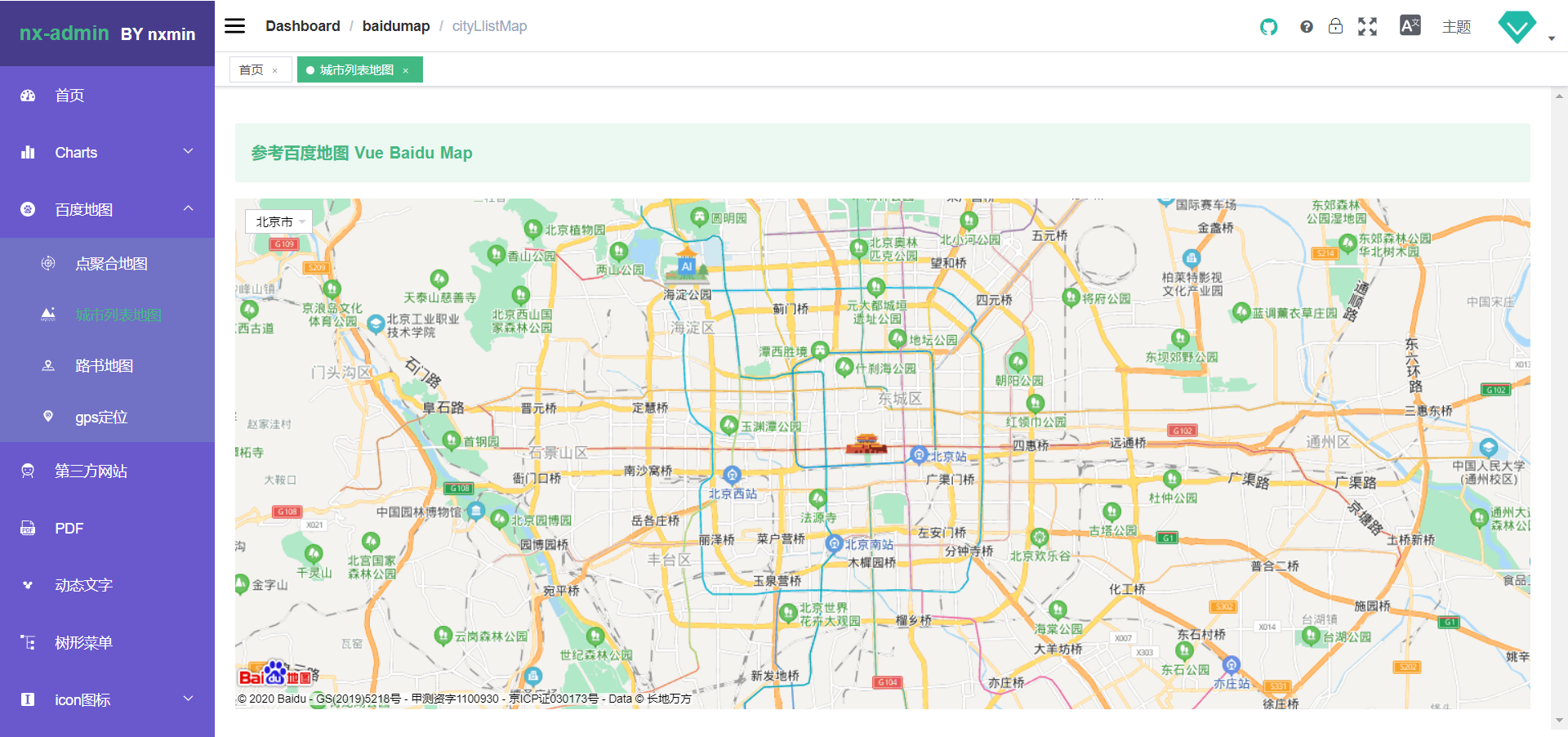Open 路书地图 submenu item
The width and height of the screenshot is (1568, 737).
coord(107,366)
